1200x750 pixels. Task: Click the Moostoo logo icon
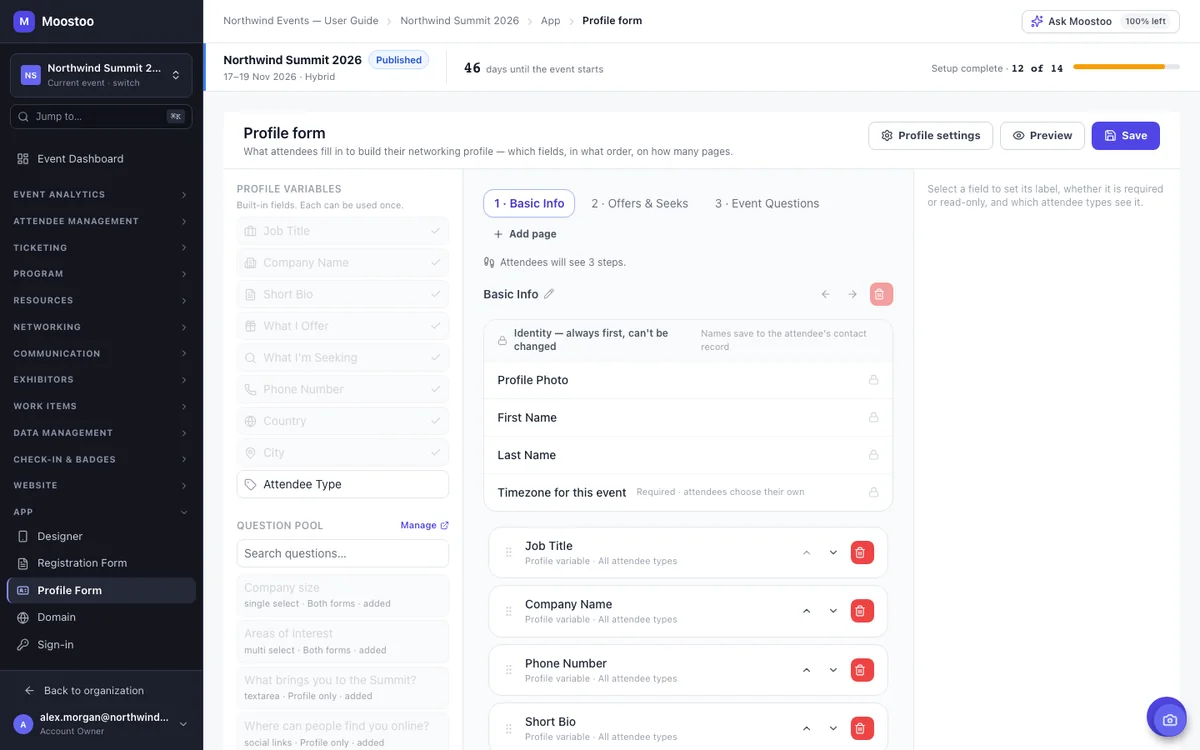pyautogui.click(x=24, y=21)
